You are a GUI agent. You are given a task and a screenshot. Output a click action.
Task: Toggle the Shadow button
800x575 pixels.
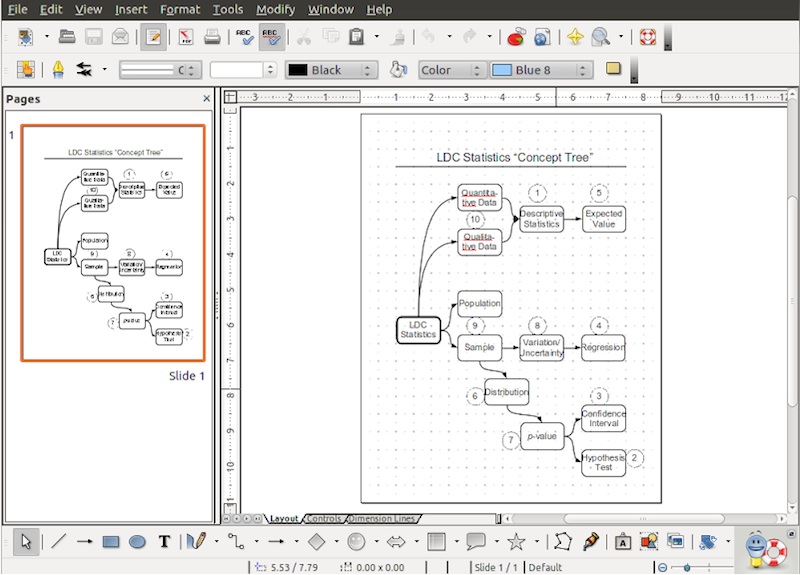[x=614, y=70]
